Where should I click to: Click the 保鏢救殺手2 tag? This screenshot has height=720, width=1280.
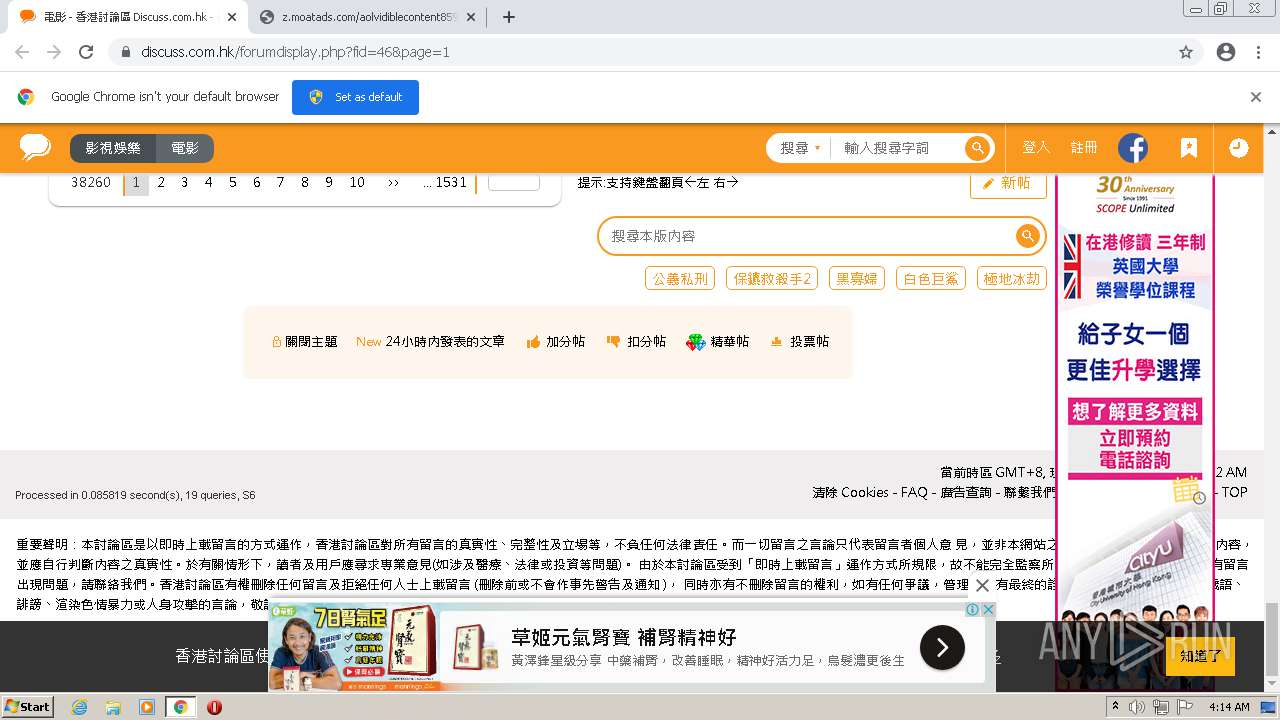(x=772, y=278)
